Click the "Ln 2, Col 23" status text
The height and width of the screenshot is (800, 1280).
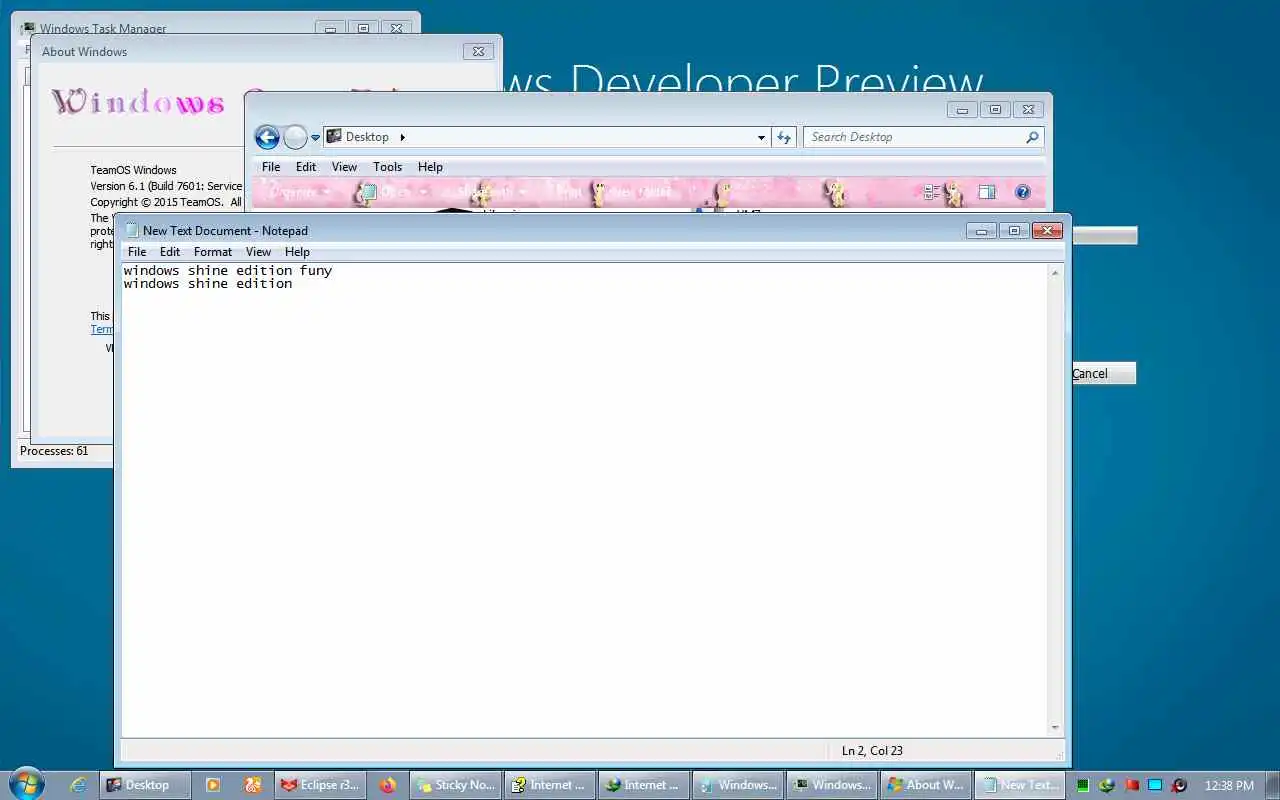(872, 751)
